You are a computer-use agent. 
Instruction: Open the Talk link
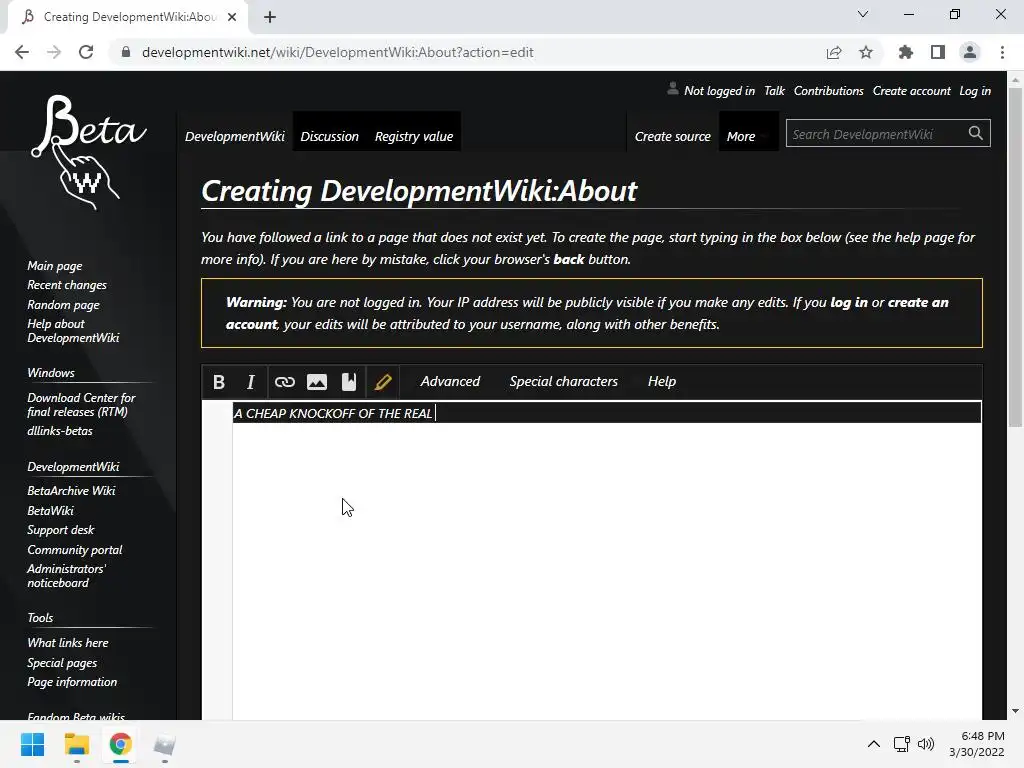(x=774, y=91)
